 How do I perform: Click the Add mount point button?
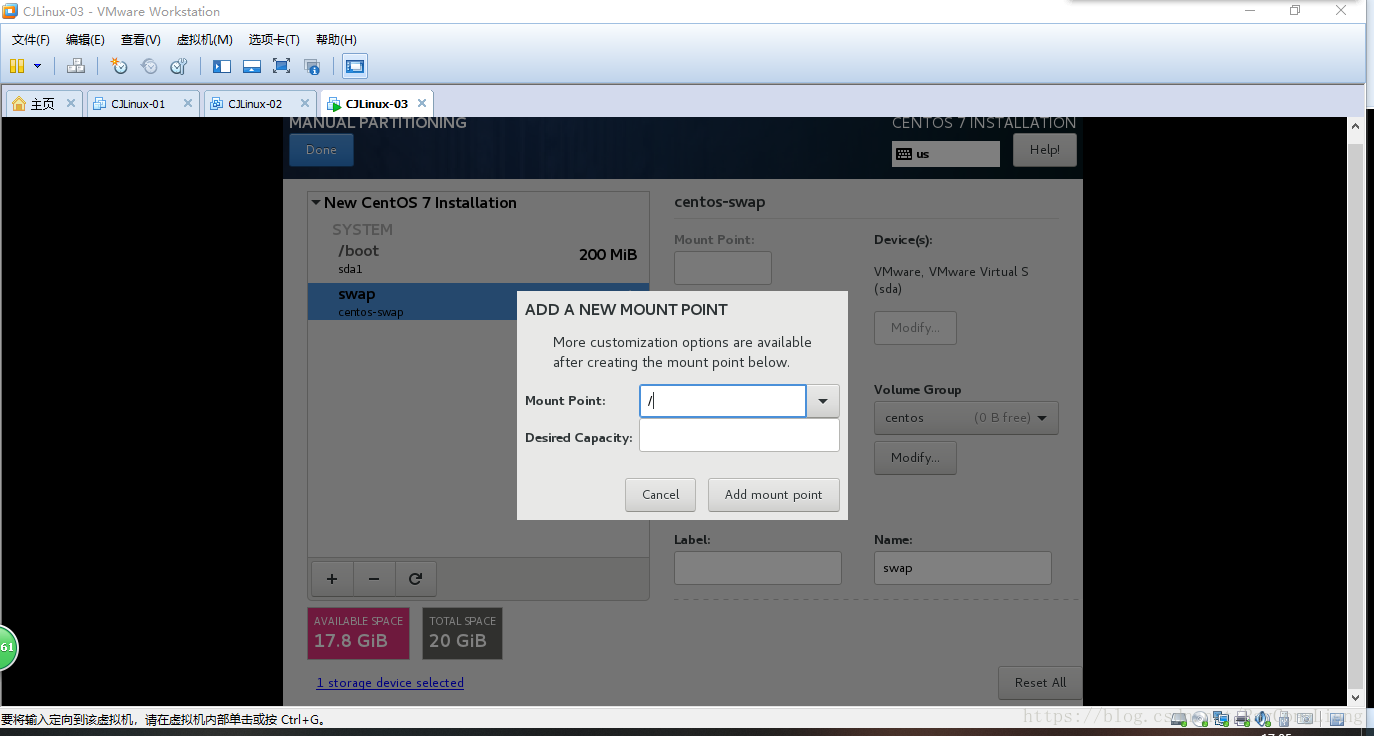(x=773, y=494)
